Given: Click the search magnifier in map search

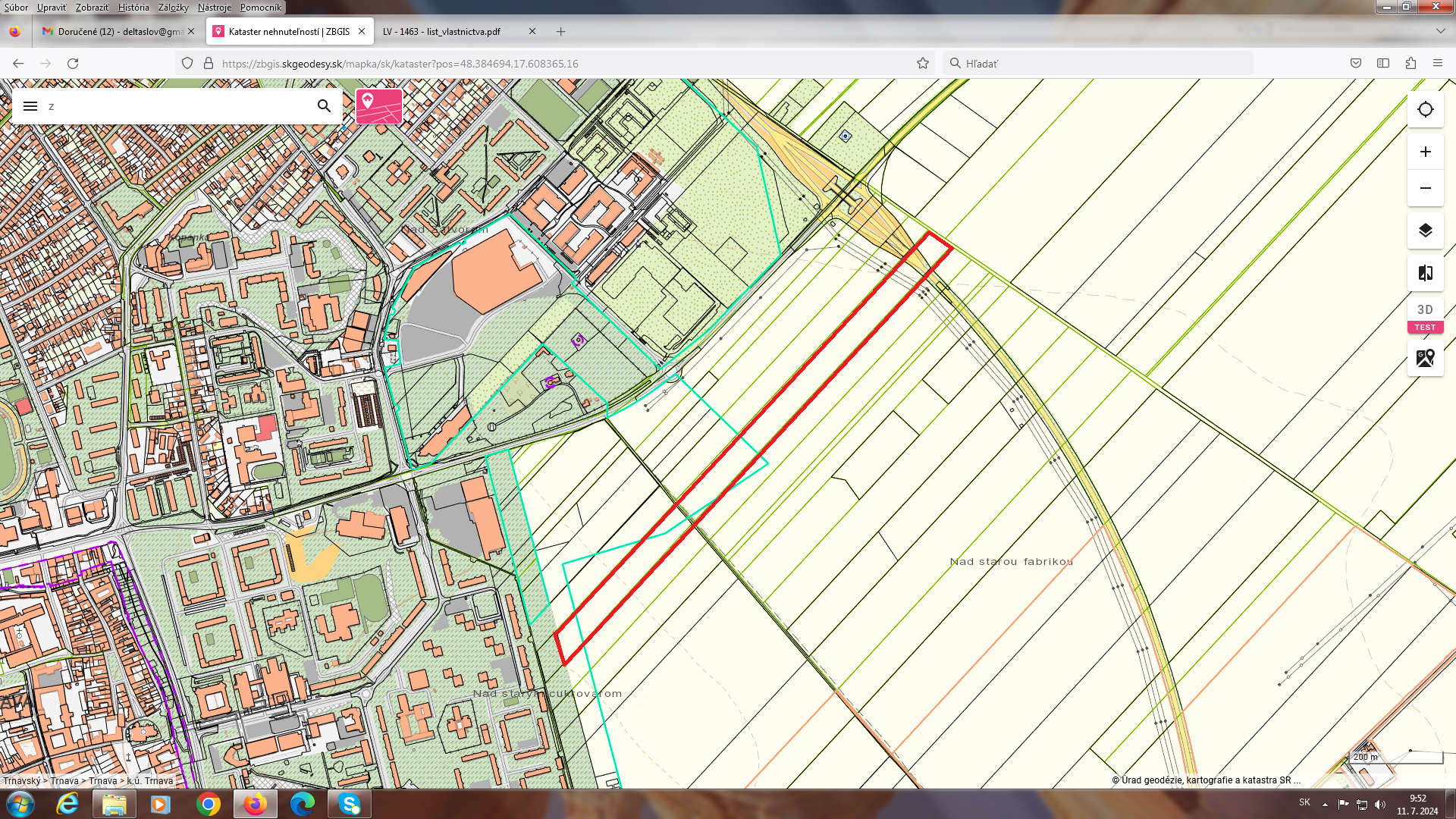Looking at the screenshot, I should 324,106.
